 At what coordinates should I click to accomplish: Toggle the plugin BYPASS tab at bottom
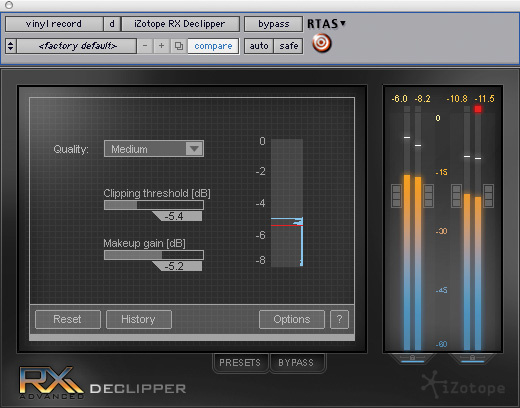click(x=296, y=363)
